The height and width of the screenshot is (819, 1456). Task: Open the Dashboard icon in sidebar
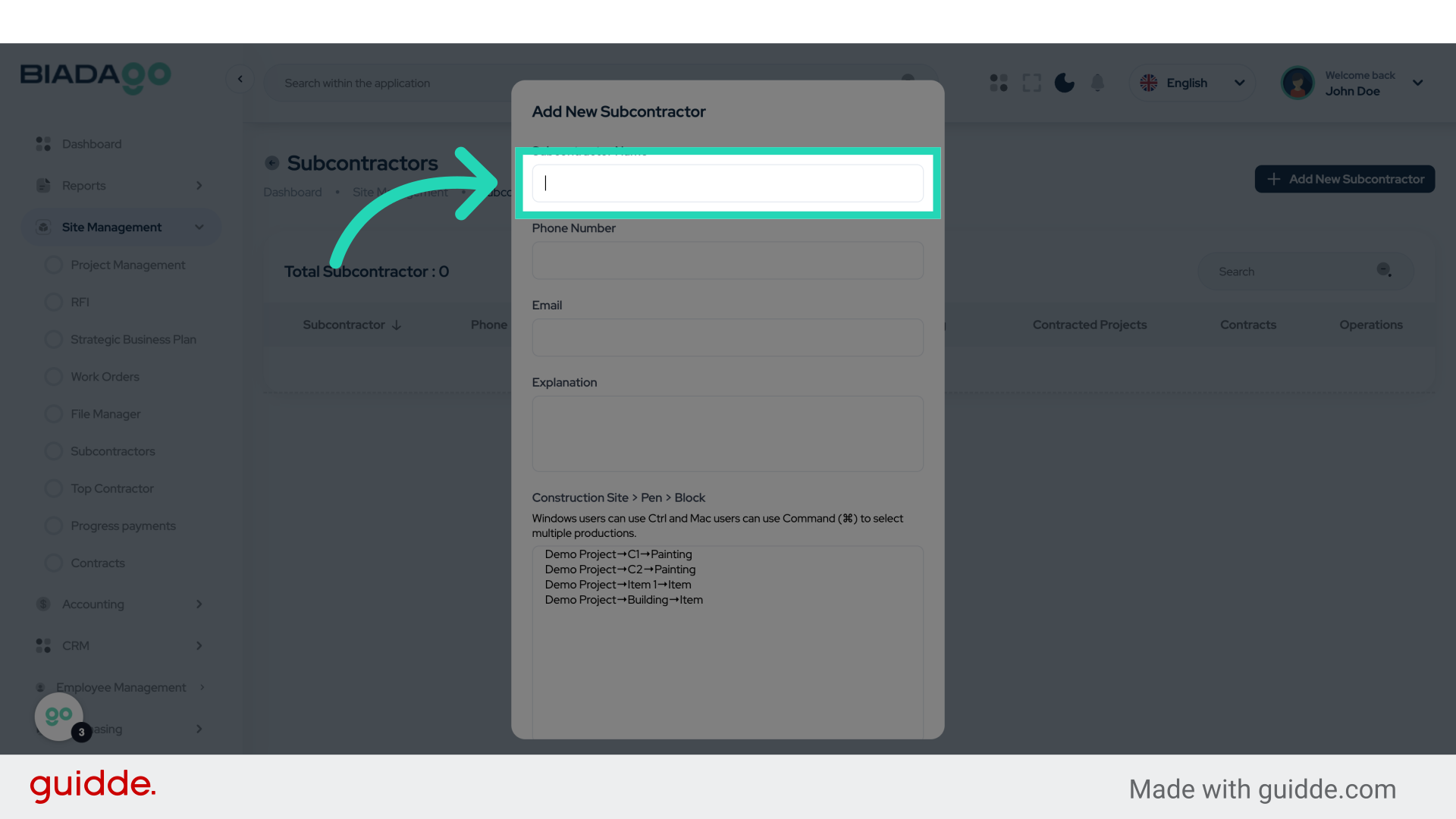pos(42,144)
